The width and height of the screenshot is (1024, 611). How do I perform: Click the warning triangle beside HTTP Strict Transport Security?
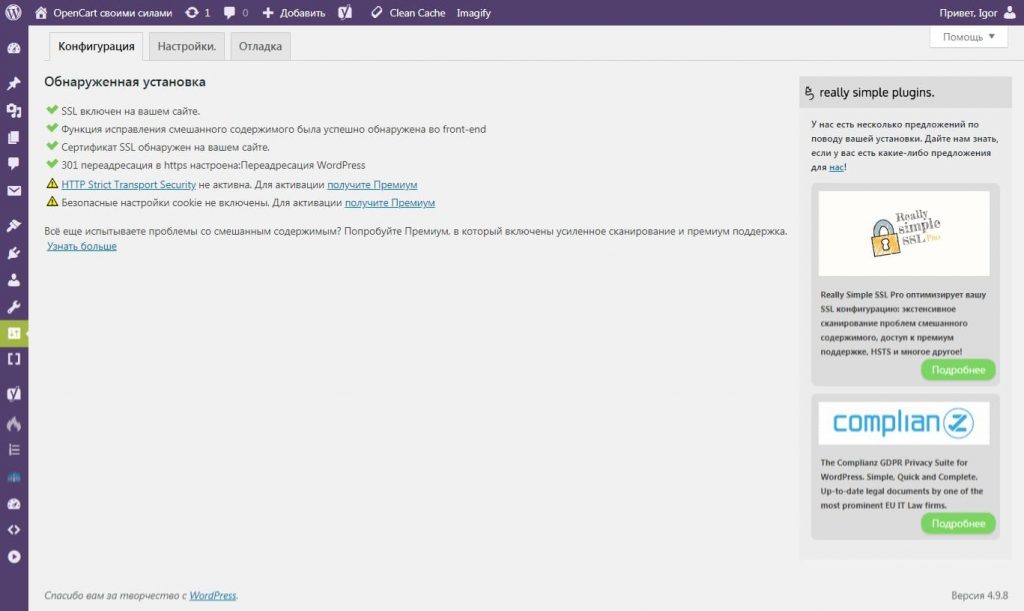52,183
